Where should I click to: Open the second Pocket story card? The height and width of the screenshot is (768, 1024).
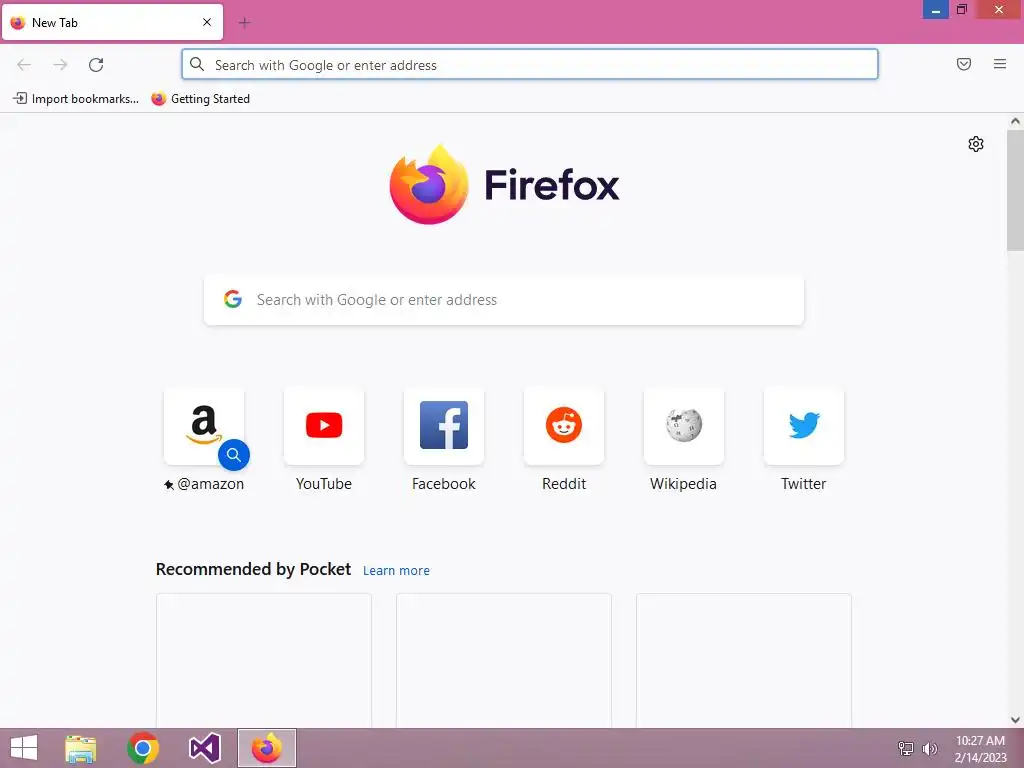pos(504,660)
